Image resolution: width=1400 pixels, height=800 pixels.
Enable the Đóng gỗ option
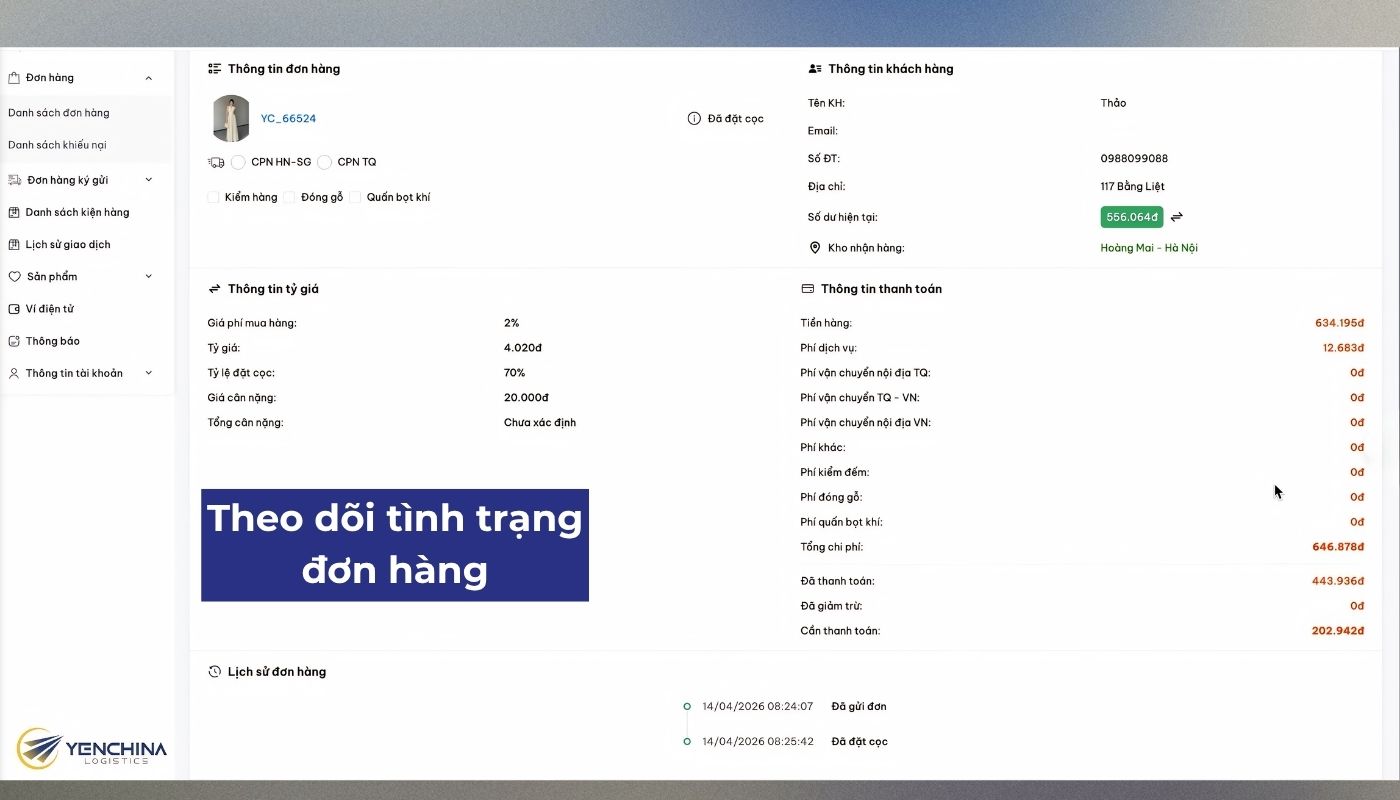pyautogui.click(x=289, y=197)
